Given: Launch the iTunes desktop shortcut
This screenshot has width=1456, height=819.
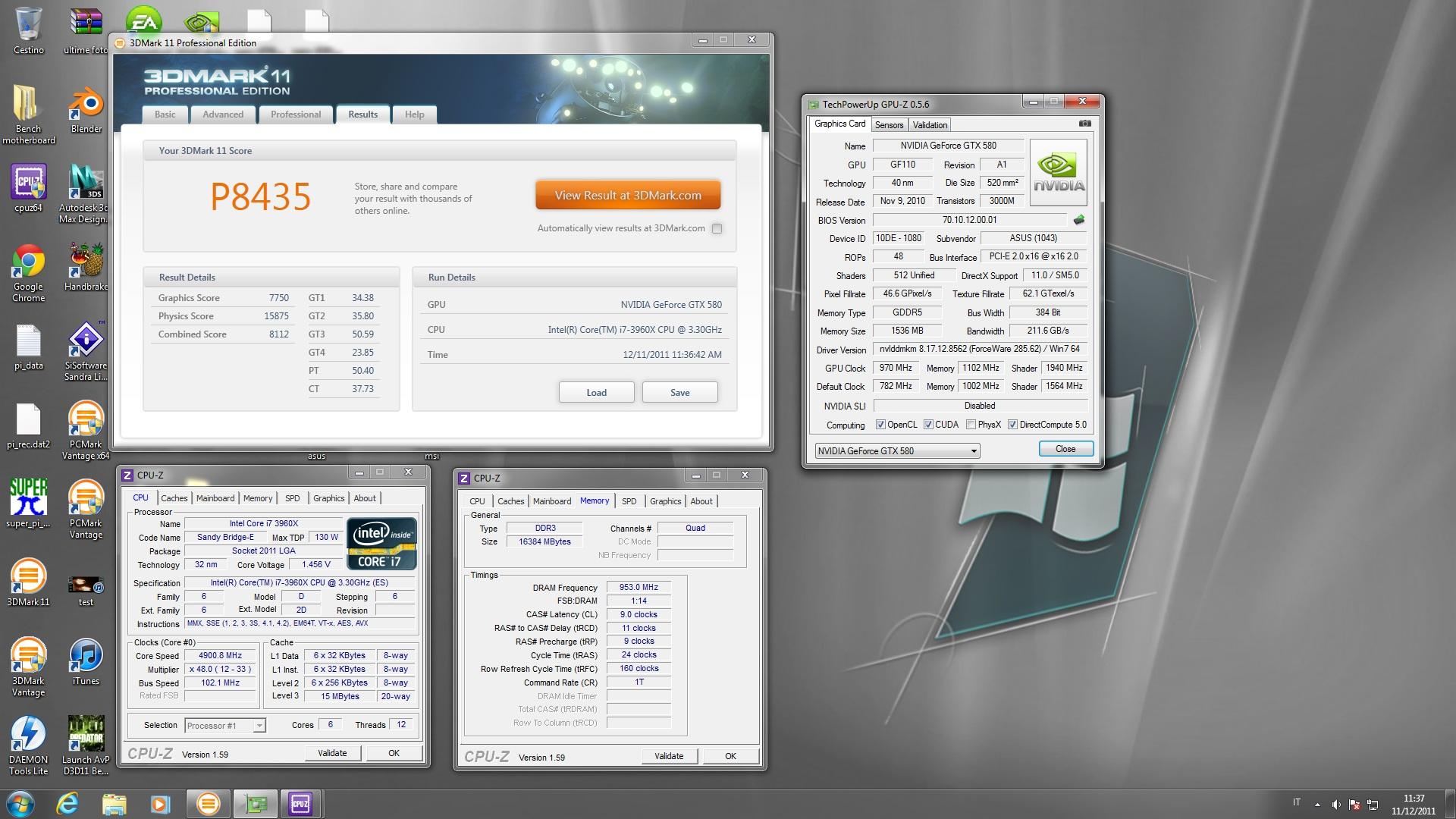Looking at the screenshot, I should (x=86, y=661).
